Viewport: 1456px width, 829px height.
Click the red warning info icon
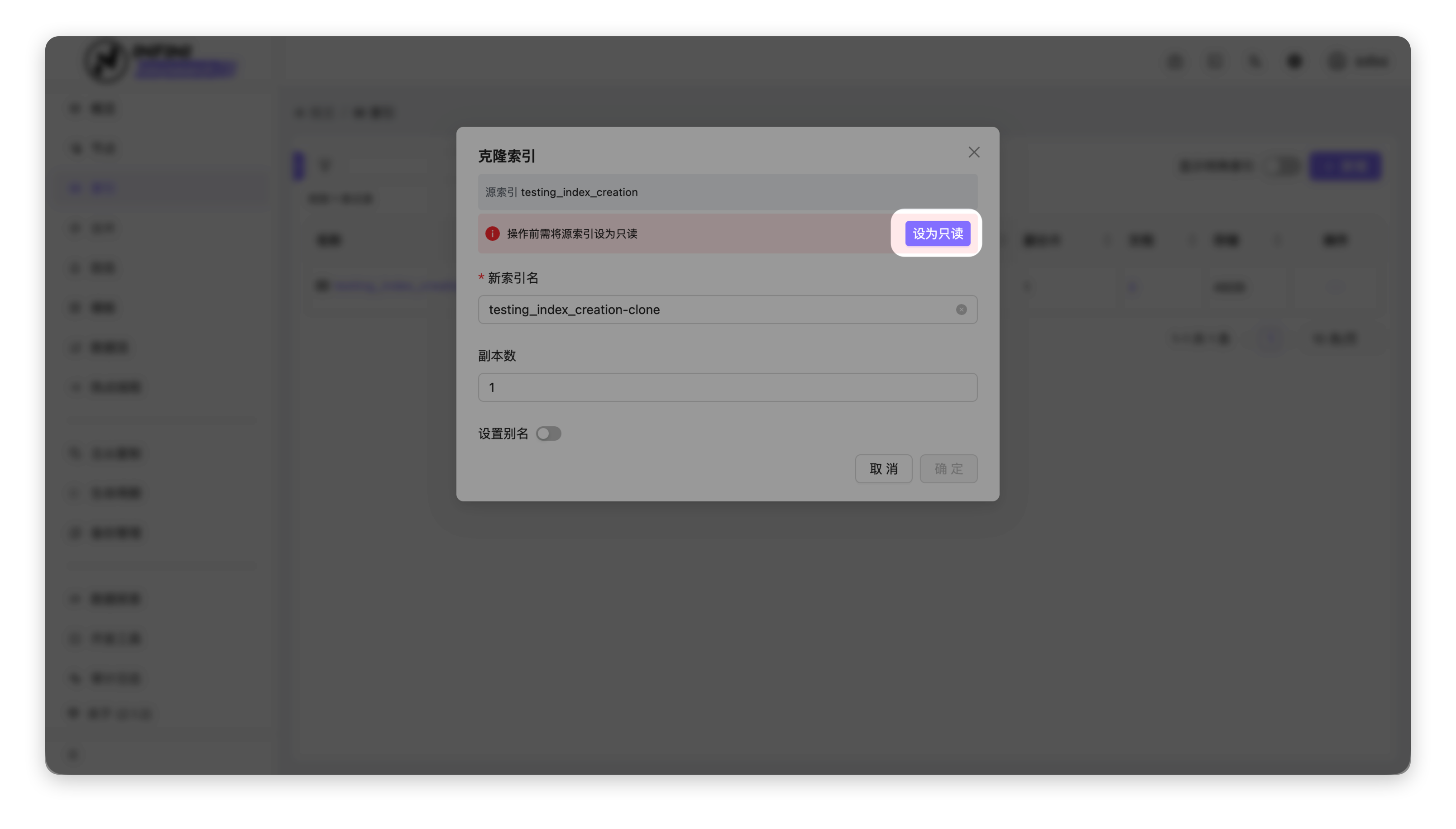coord(492,233)
